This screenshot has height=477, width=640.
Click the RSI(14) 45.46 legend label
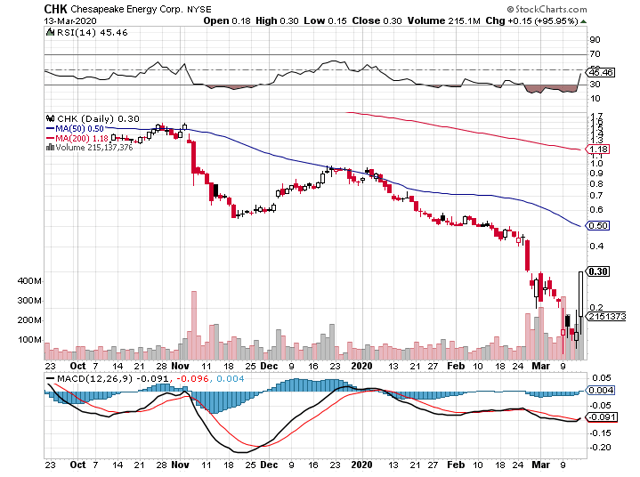coord(92,33)
